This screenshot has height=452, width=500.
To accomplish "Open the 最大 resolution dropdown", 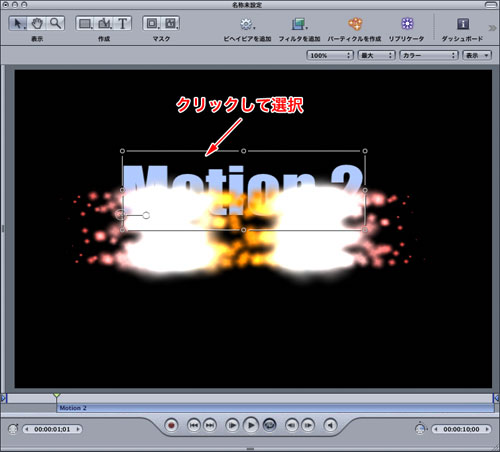I will (376, 55).
